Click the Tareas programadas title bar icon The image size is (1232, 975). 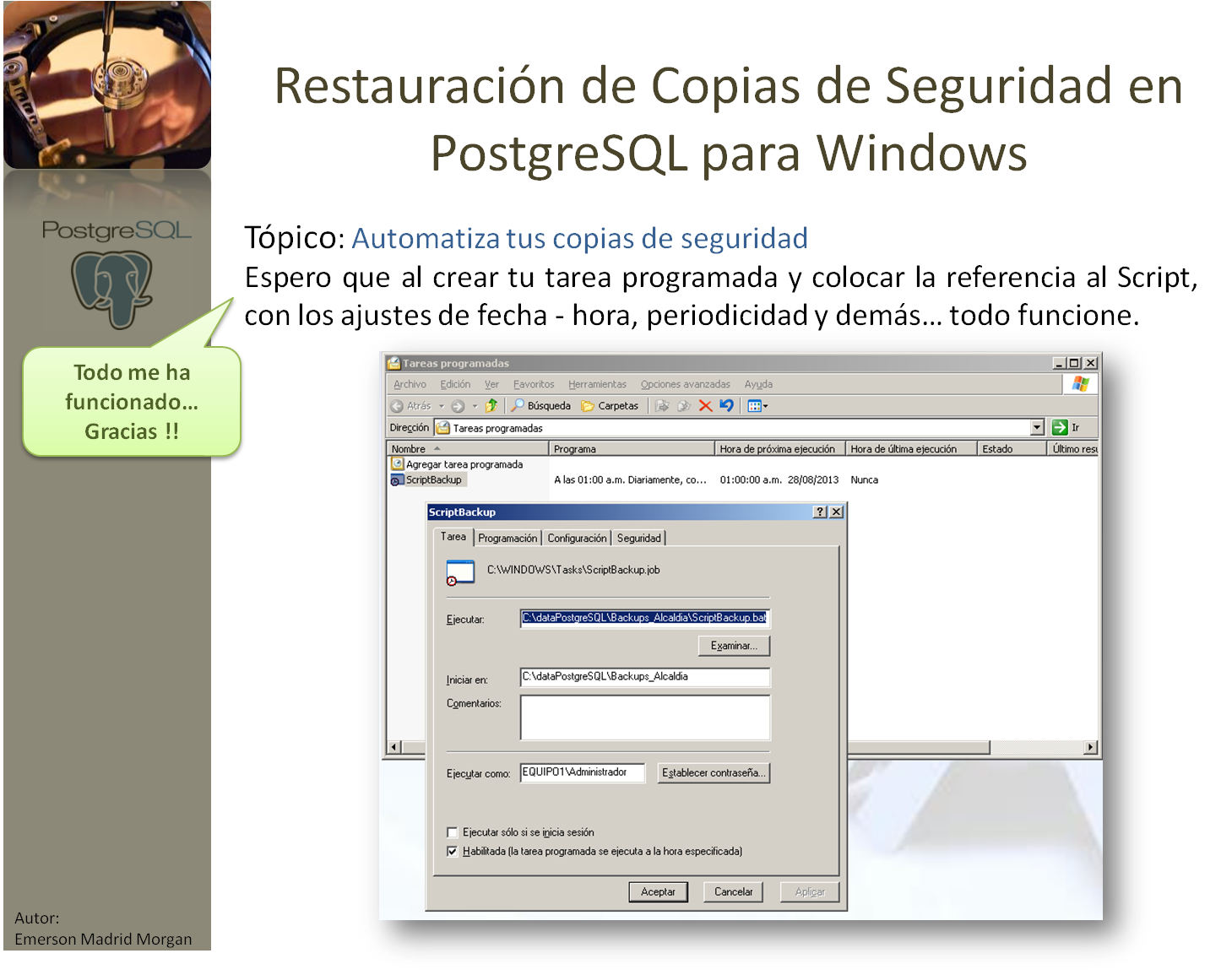[393, 363]
